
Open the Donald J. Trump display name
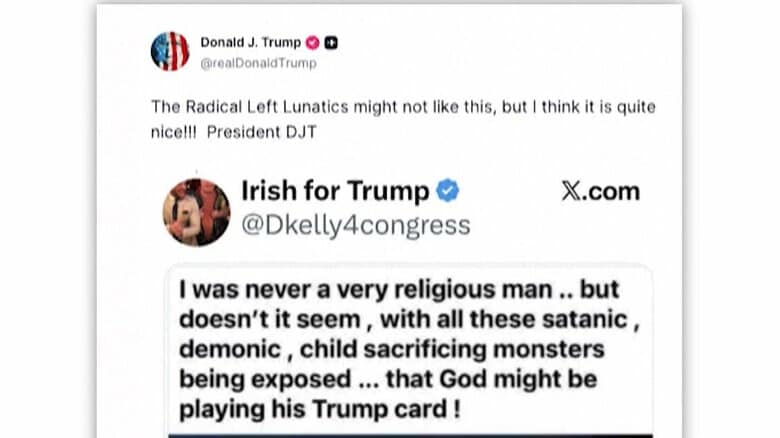[x=250, y=43]
